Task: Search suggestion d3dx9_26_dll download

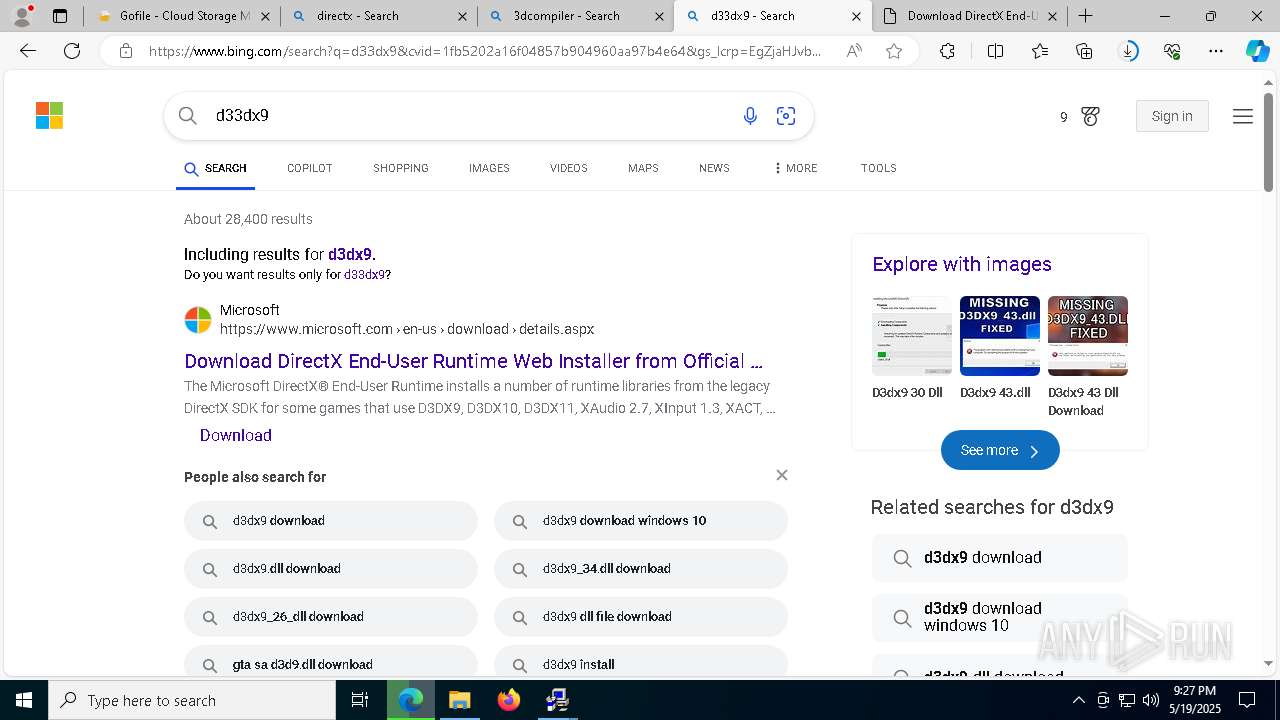Action: pos(331,616)
